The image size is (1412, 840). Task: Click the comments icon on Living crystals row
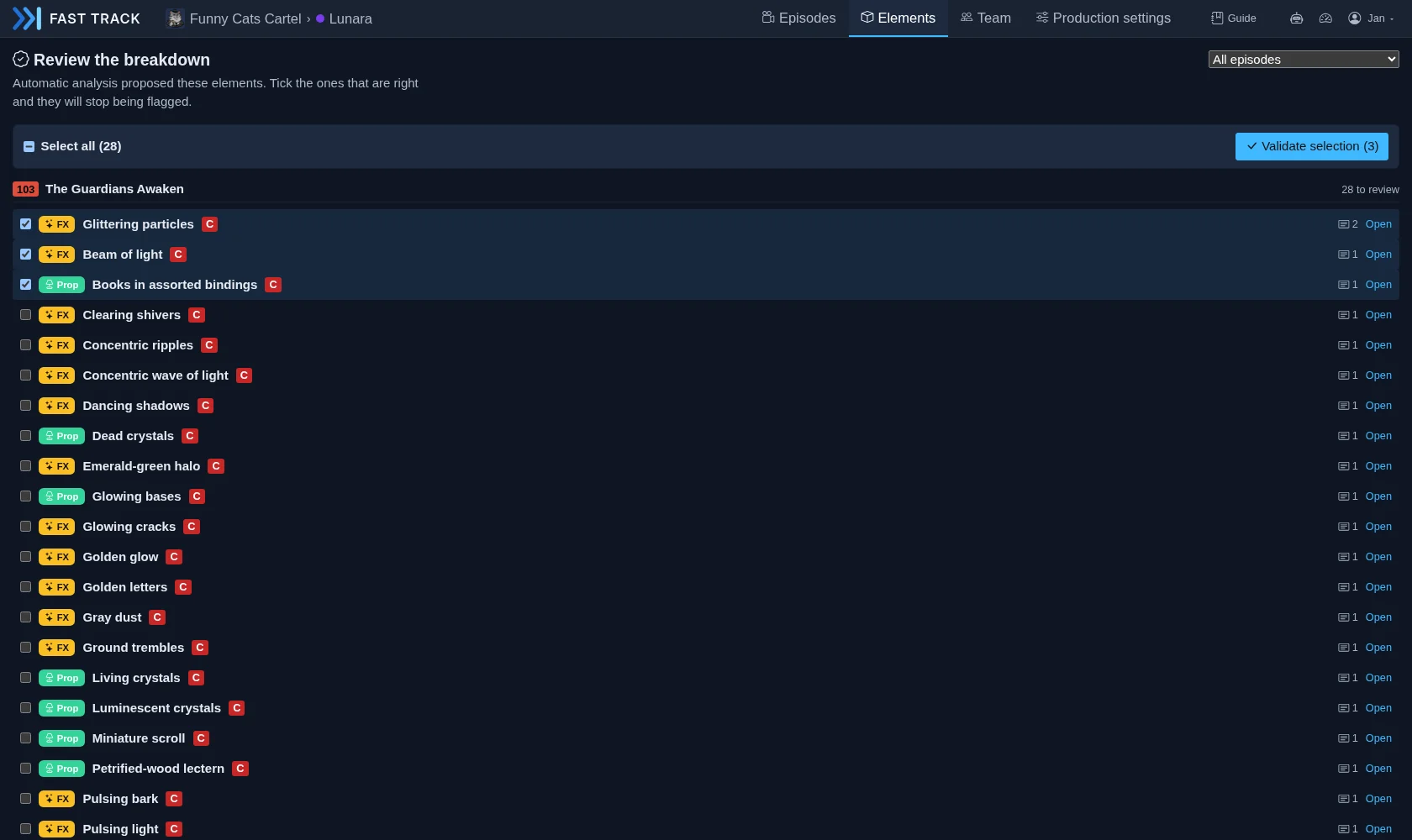point(1343,678)
